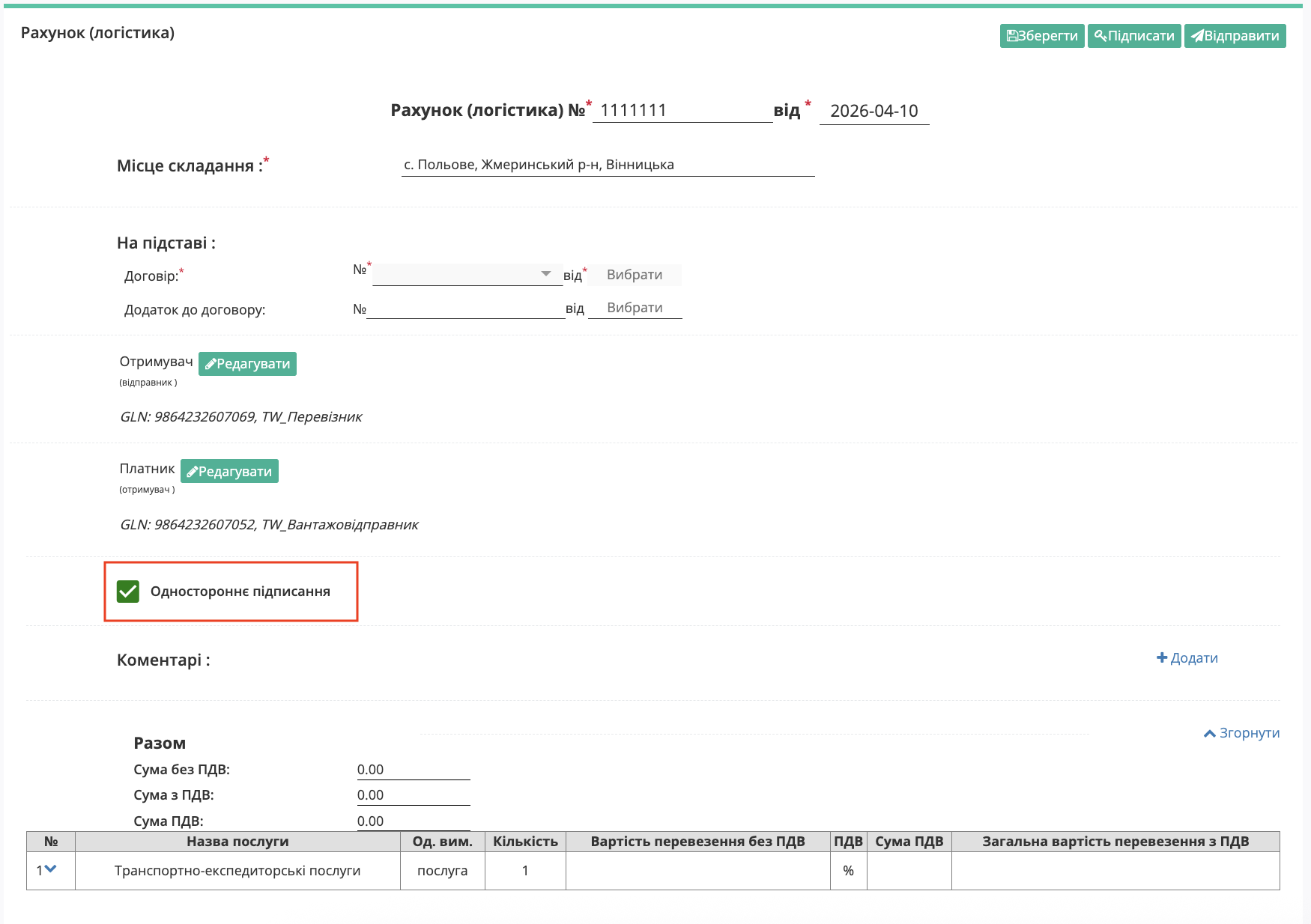The image size is (1311, 924).
Task: Pick Додаток до договору date field
Action: [635, 308]
